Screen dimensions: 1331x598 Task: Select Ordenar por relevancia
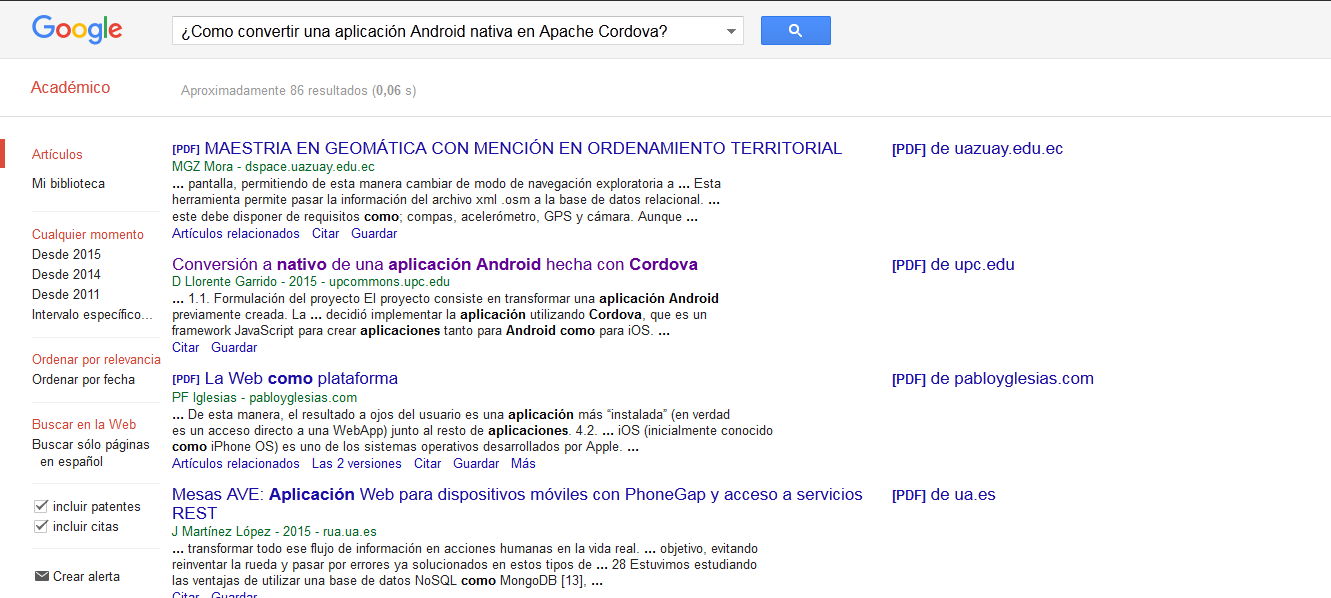96,360
